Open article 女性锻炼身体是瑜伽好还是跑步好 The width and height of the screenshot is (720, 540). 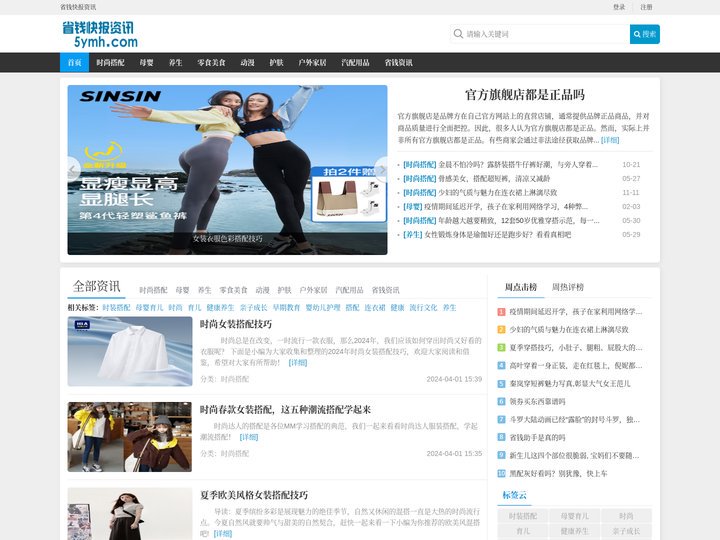tap(498, 235)
